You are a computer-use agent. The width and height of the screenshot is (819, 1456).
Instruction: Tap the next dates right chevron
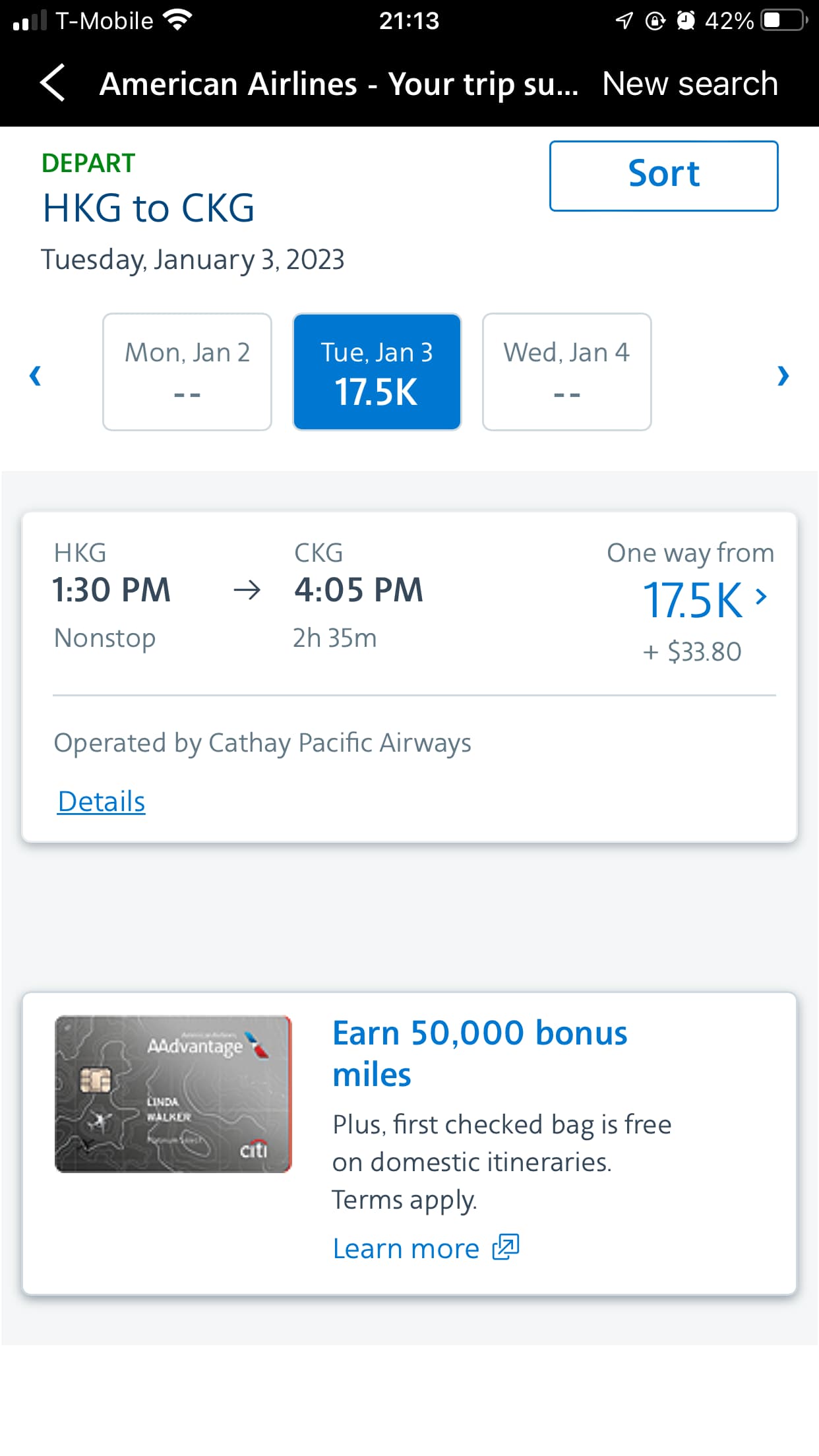783,375
